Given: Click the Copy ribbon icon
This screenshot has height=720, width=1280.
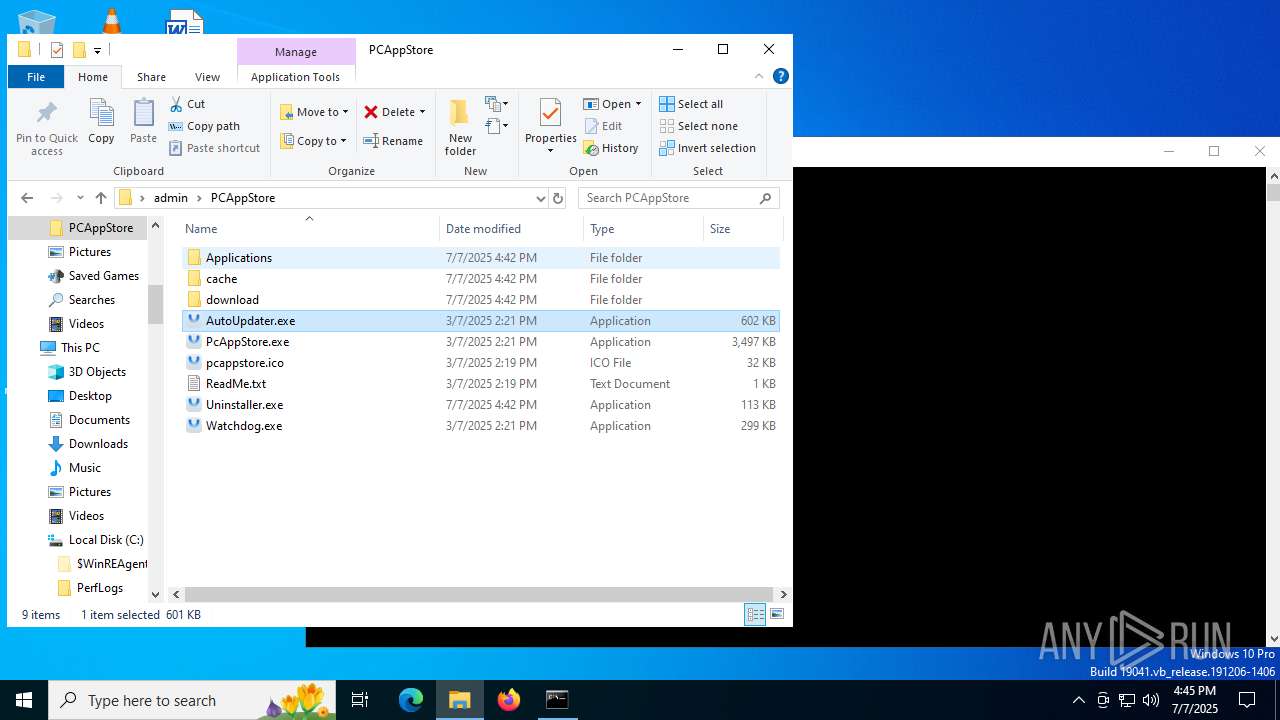Looking at the screenshot, I should (x=101, y=112).
